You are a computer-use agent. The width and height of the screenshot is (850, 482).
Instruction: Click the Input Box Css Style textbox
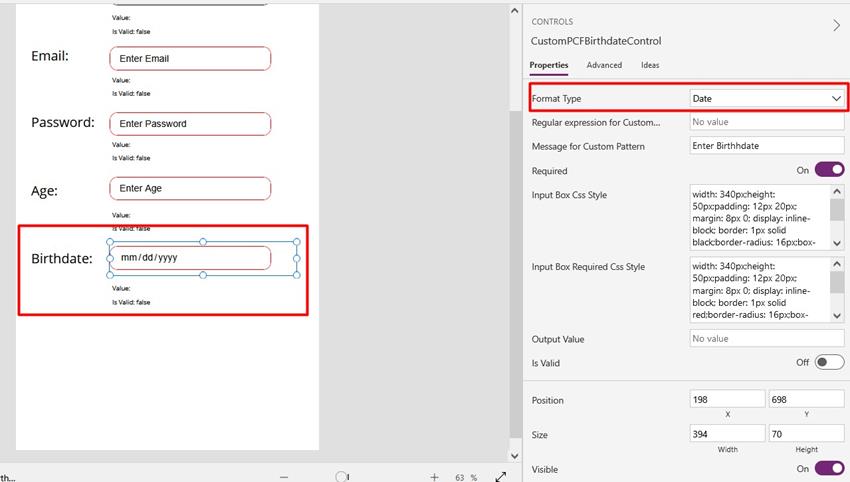coord(760,218)
